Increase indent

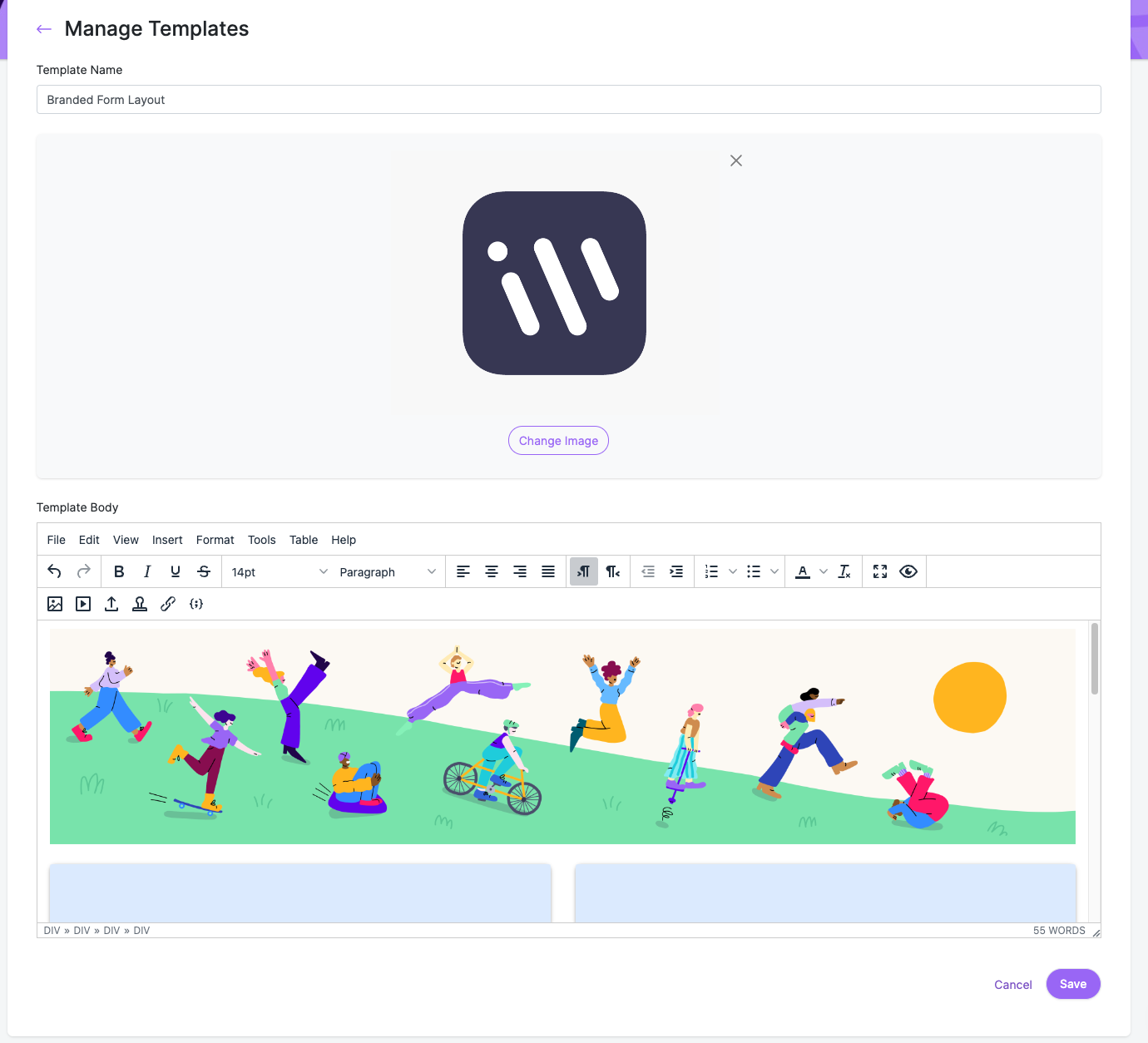[x=676, y=571]
